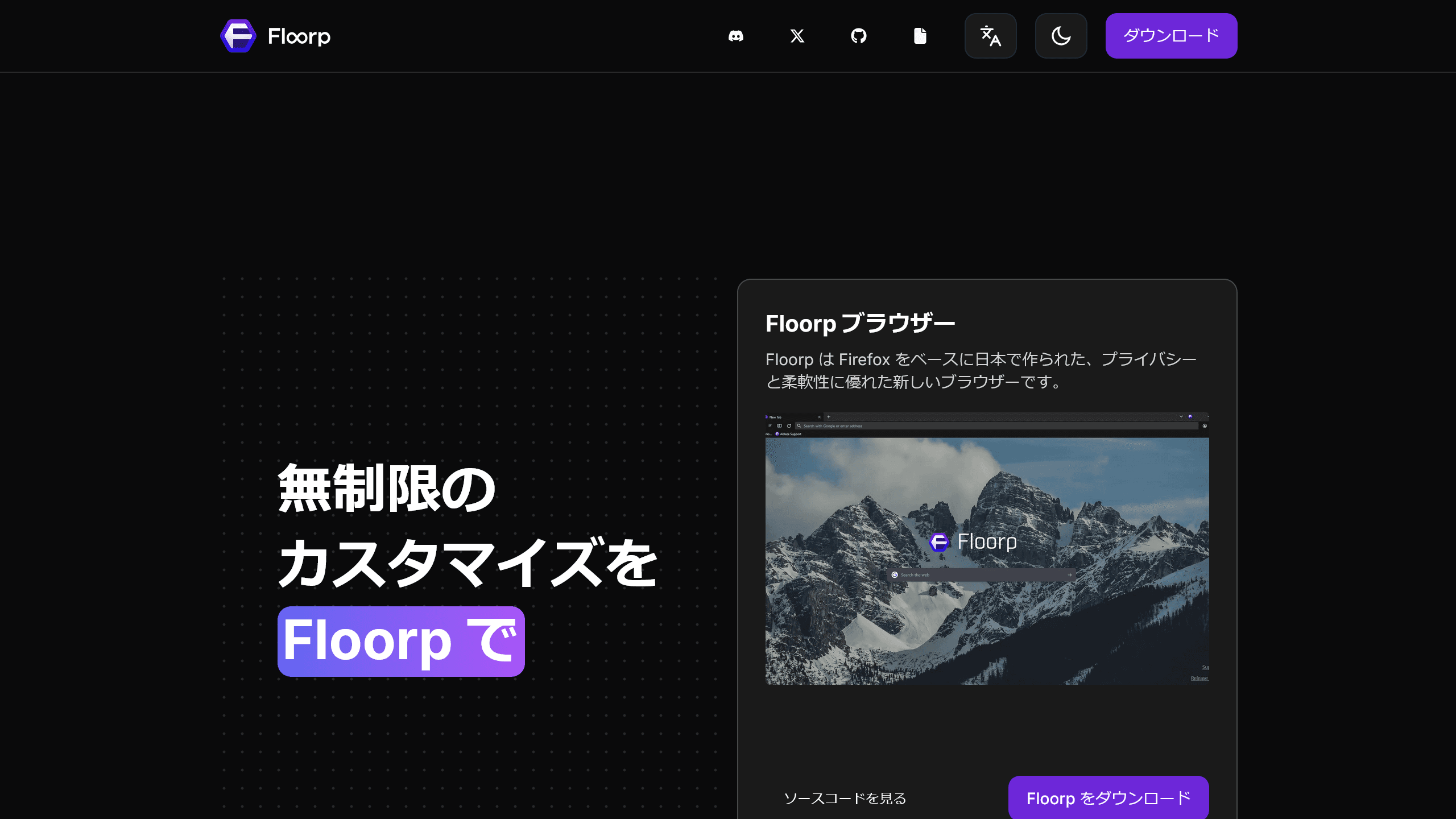1456x819 pixels.
Task: Click Floorp をダウンロード button
Action: tap(1108, 798)
